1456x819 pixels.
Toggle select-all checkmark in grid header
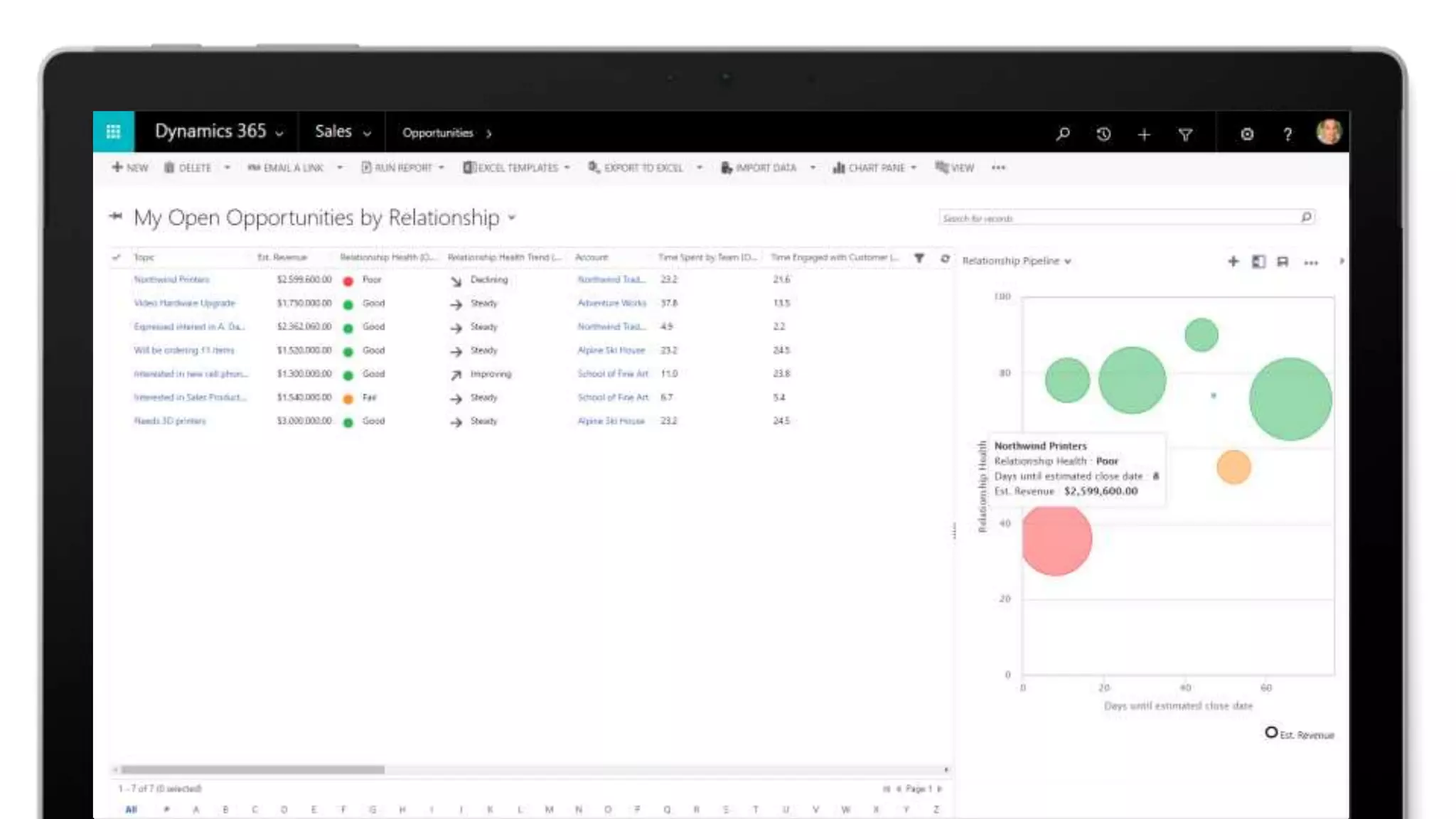click(117, 257)
